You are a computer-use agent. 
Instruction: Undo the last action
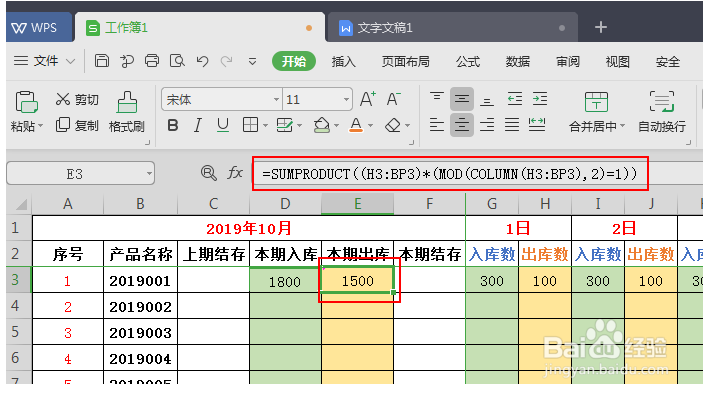click(x=202, y=61)
